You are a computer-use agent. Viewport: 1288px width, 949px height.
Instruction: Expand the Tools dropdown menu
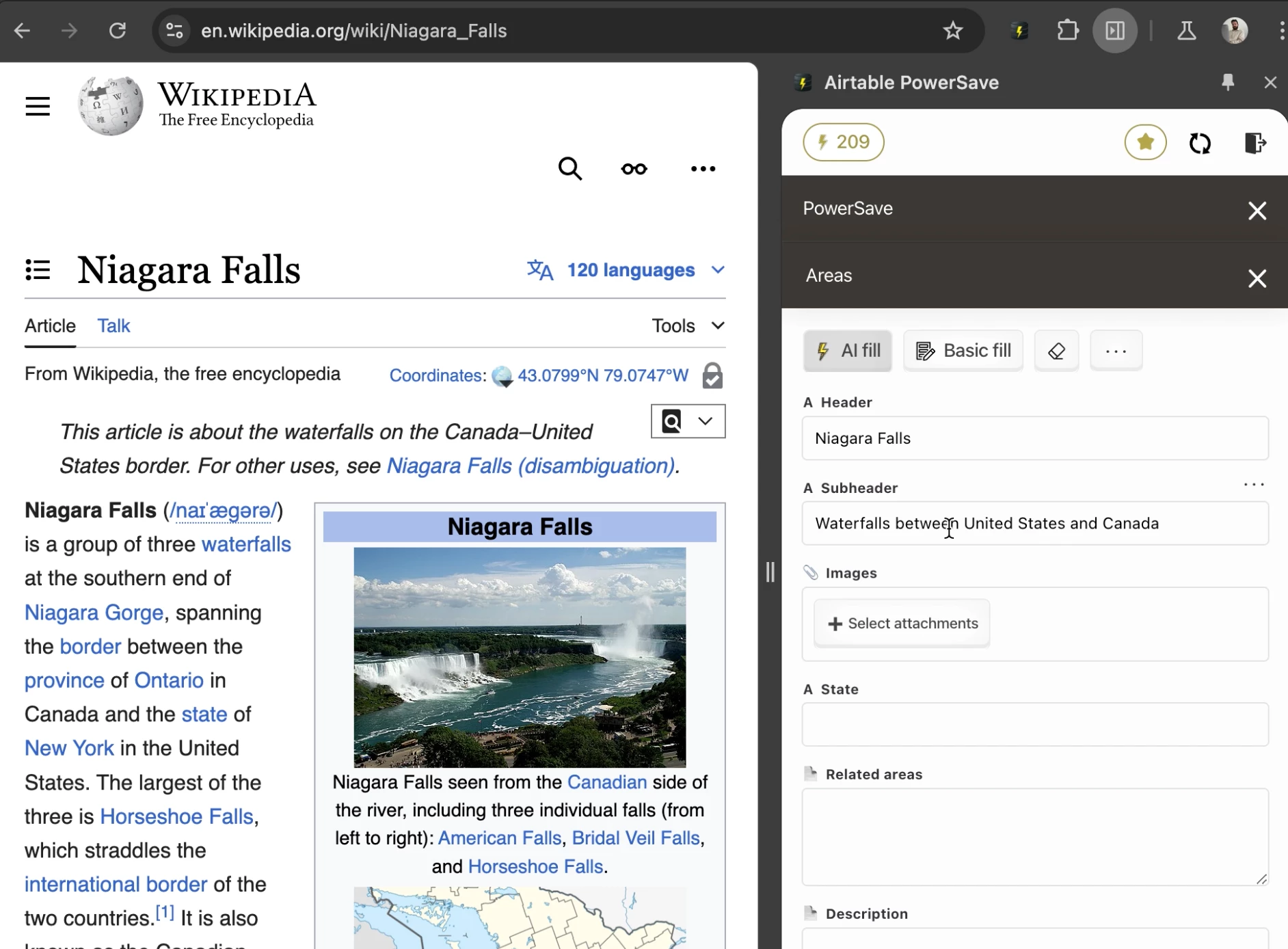[x=688, y=325]
